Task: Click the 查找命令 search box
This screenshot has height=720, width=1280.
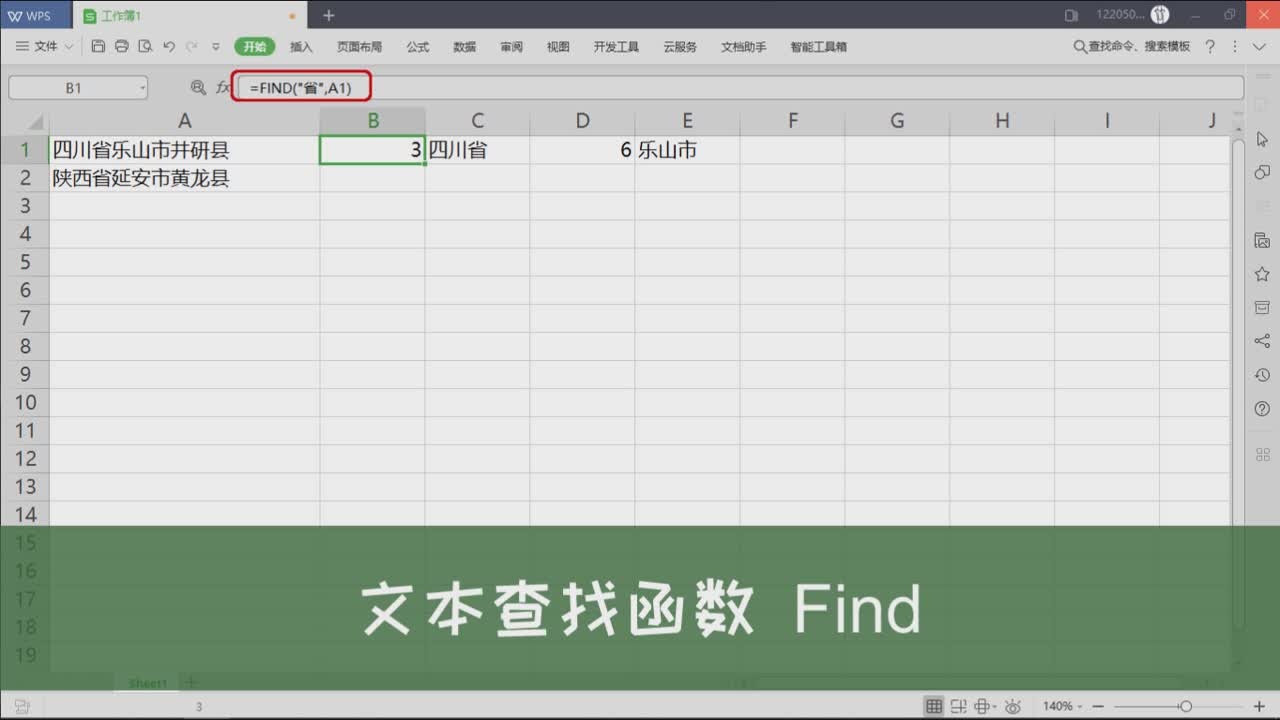Action: [x=1132, y=47]
